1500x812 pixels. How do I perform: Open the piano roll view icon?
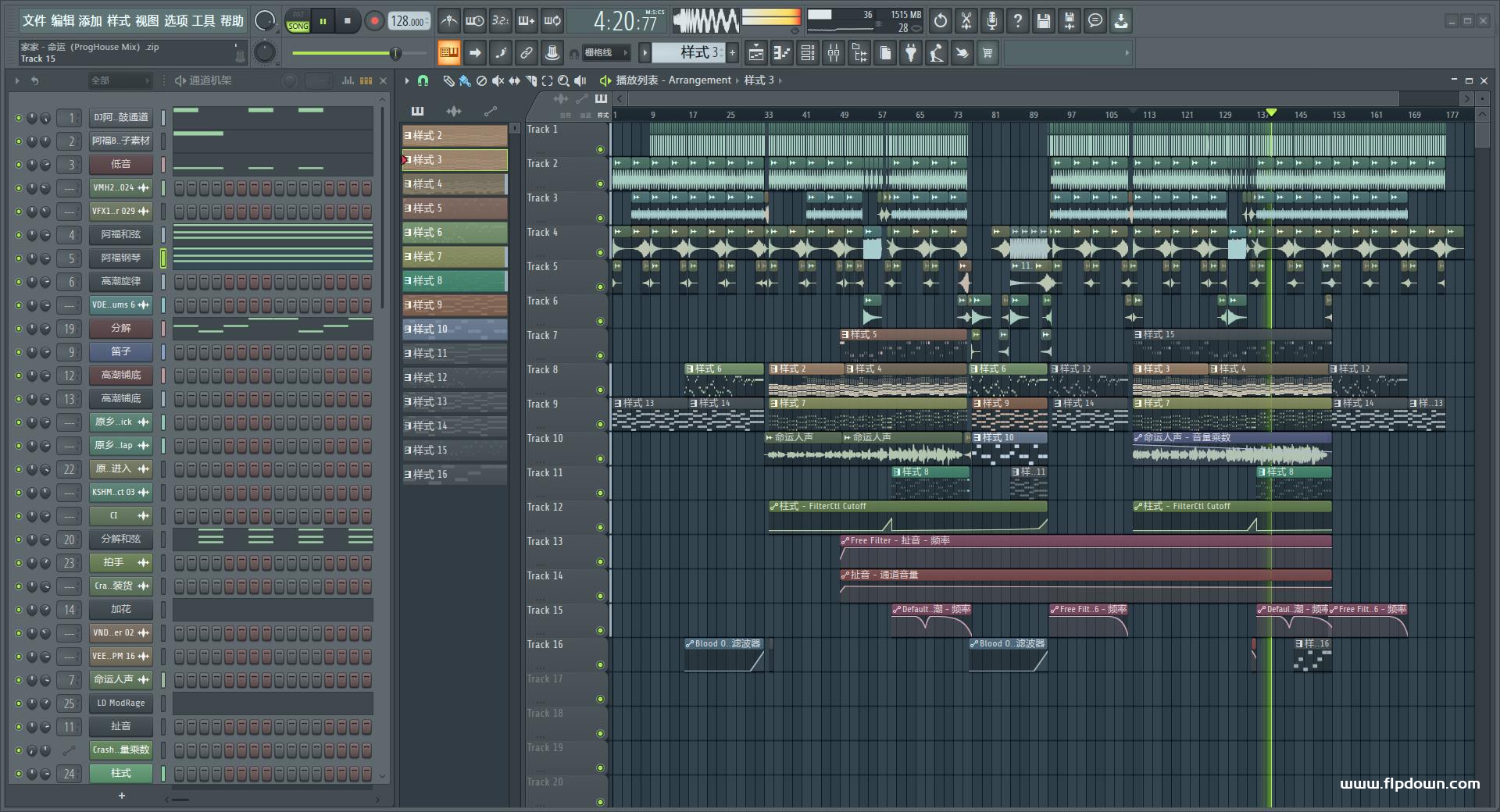pos(781,53)
